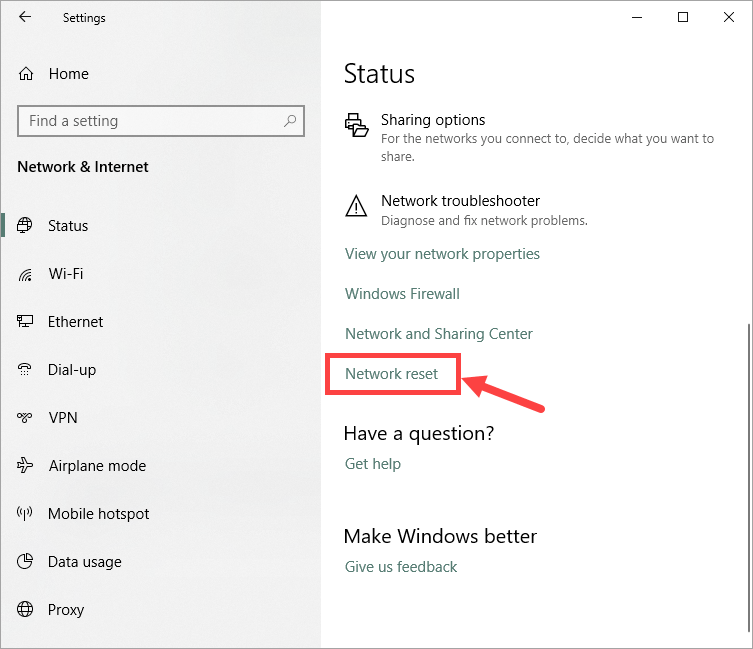Open Sharing options heading
Image resolution: width=753 pixels, height=649 pixels.
[x=433, y=120]
